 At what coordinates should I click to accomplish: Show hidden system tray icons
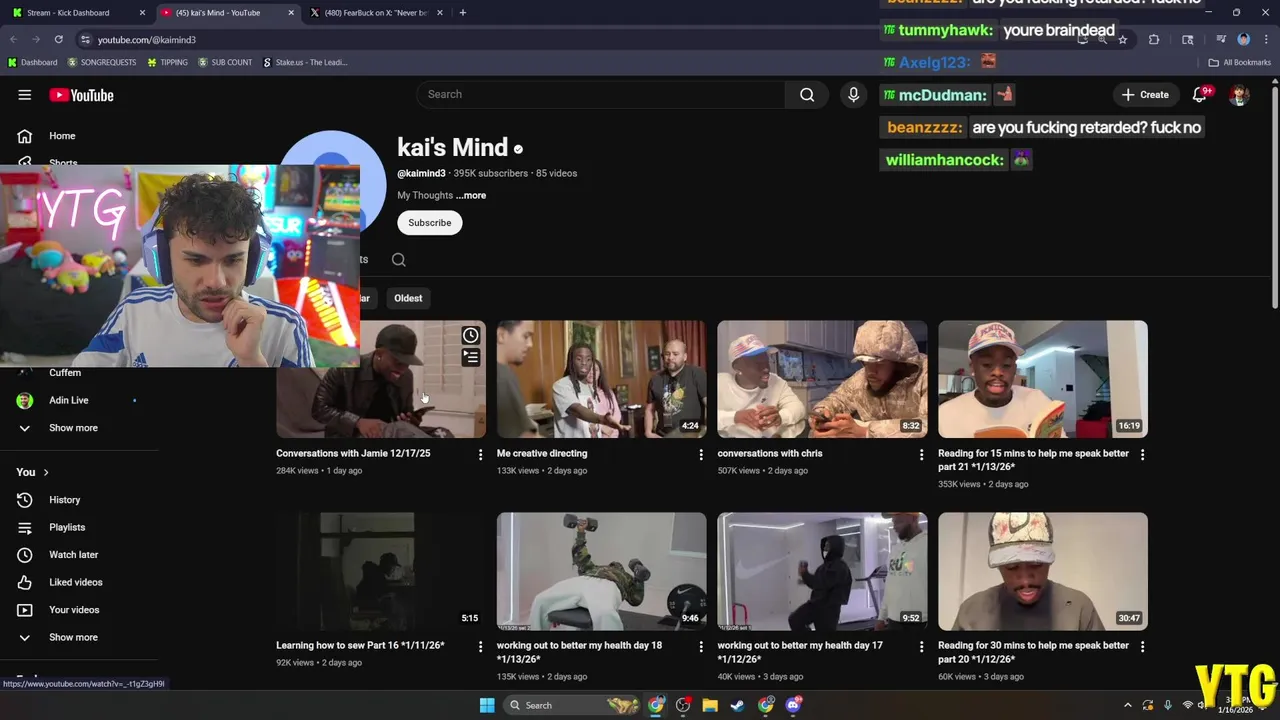(x=1128, y=705)
